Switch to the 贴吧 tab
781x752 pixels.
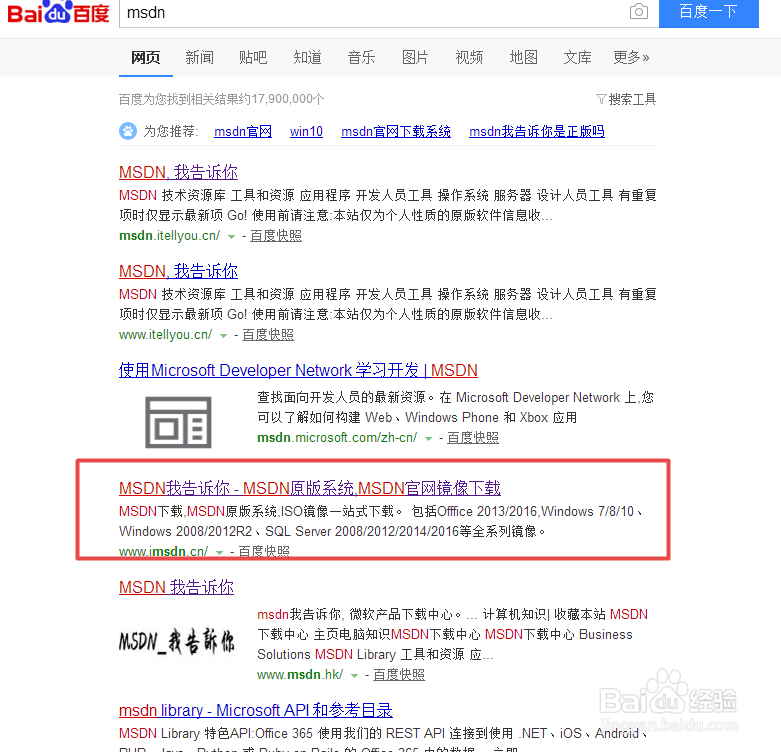(x=253, y=58)
